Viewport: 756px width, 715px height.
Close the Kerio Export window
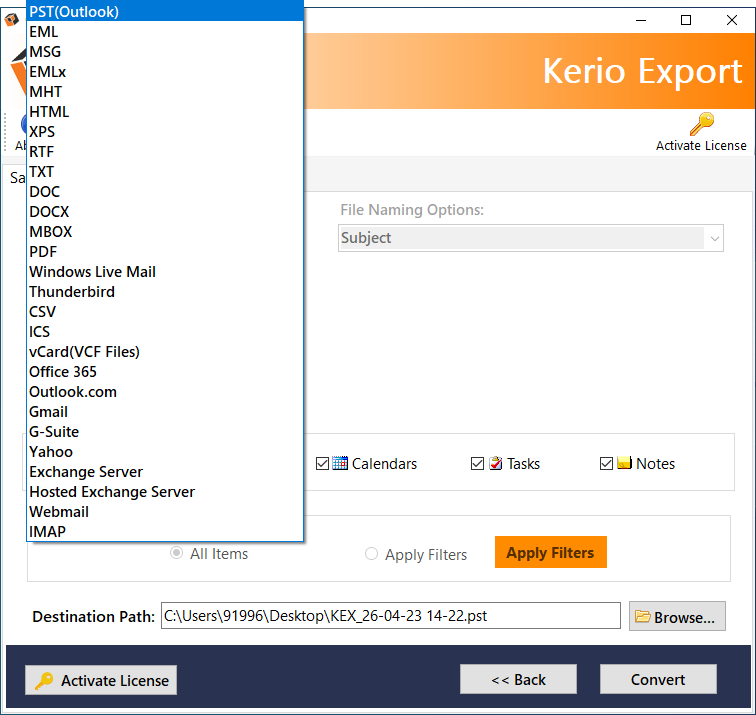pos(731,20)
